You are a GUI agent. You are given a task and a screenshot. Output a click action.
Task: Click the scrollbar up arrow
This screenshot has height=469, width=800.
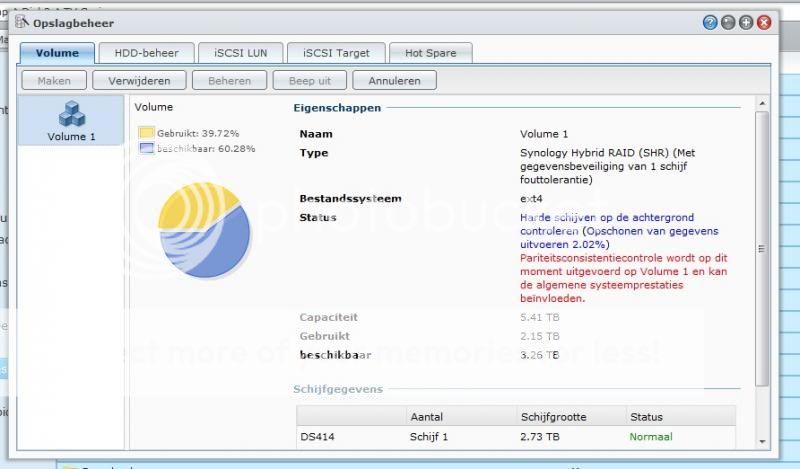(762, 104)
